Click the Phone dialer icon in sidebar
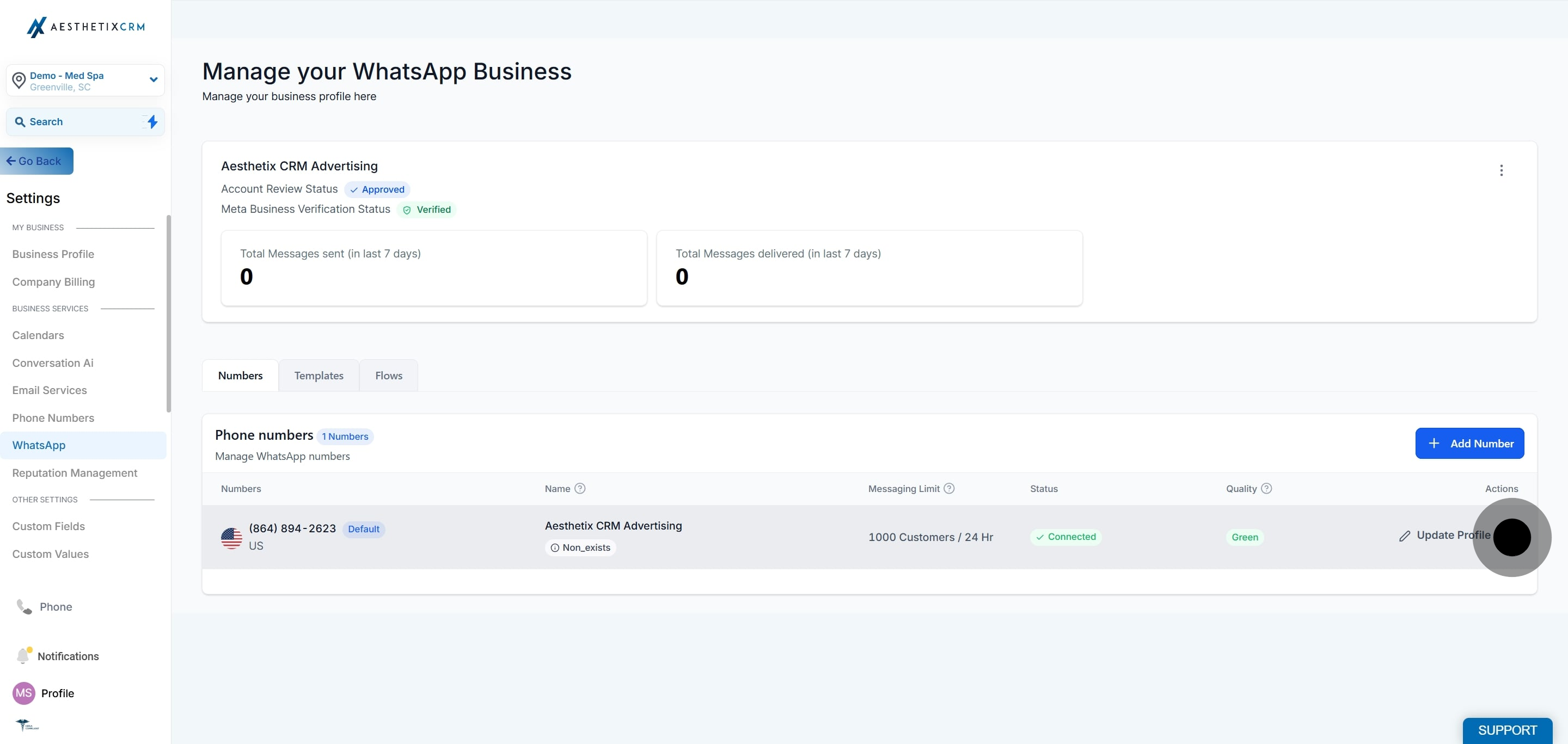Image resolution: width=1568 pixels, height=744 pixels. coord(24,606)
